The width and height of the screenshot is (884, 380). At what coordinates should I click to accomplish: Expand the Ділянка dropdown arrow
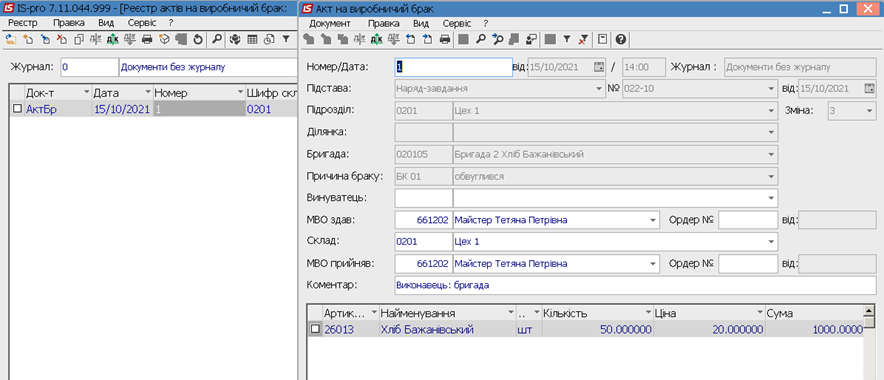[772, 132]
